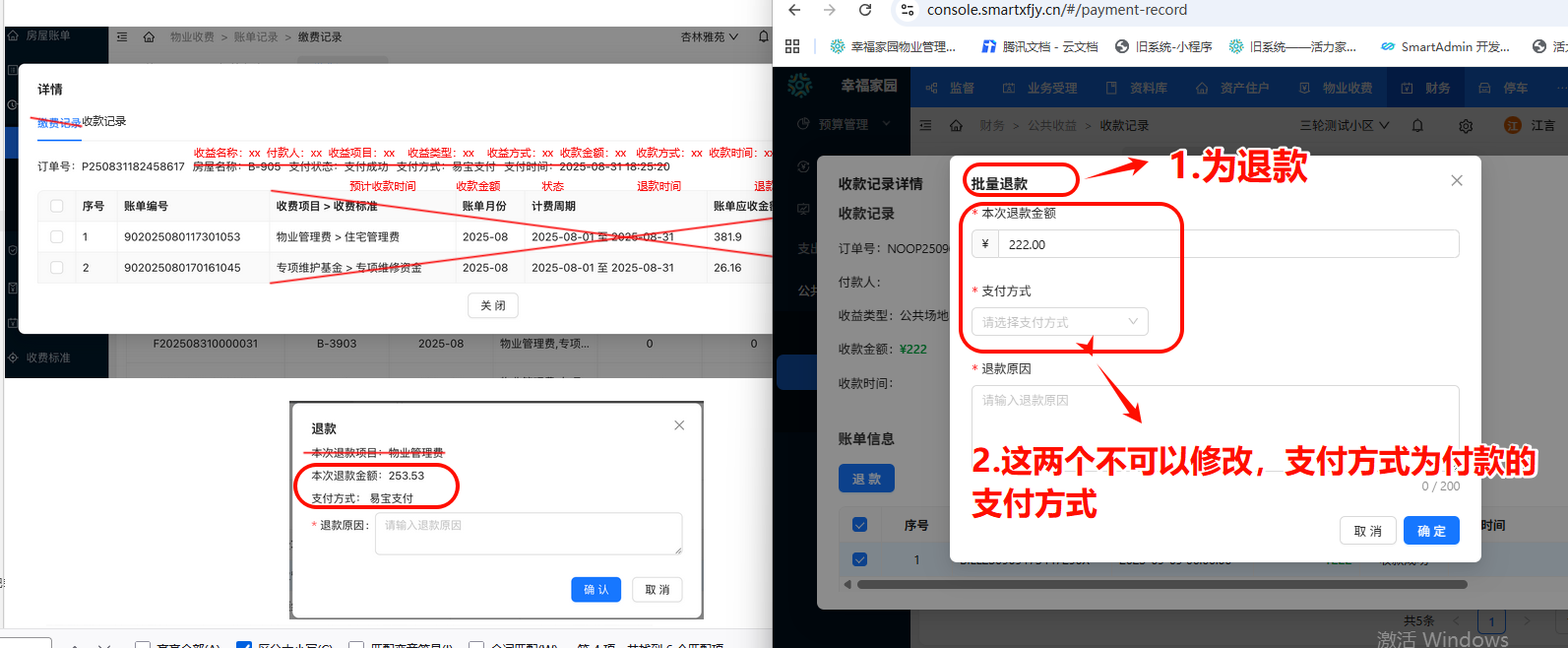Close the 批量退款 dialog with X
The height and width of the screenshot is (648, 1568).
(x=1457, y=180)
